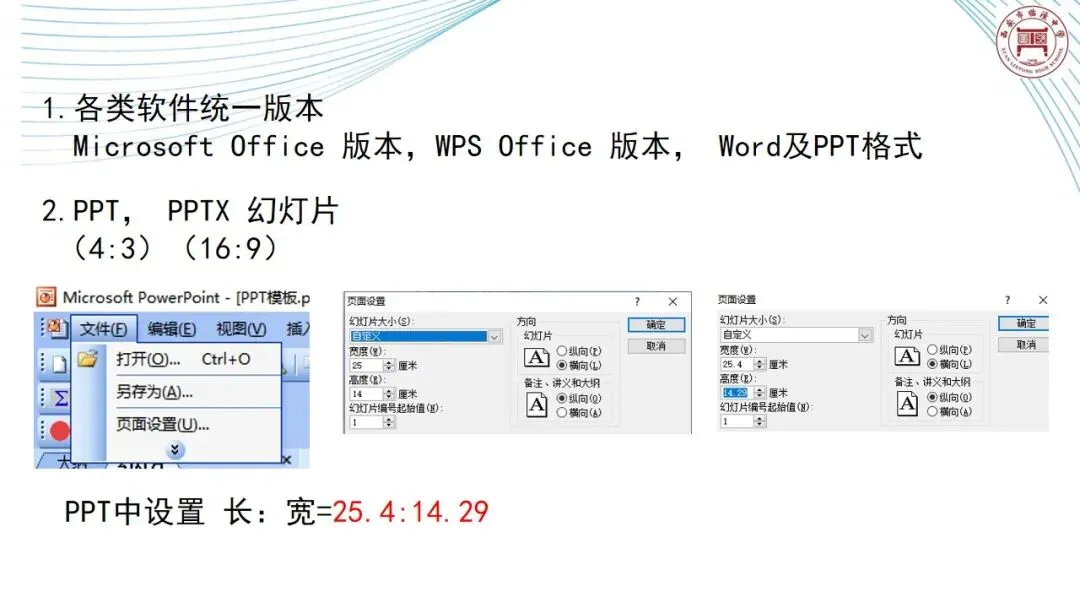Viewport: 1080px width, 608px height.
Task: Click slide number field in rightmost dialog
Action: click(737, 421)
